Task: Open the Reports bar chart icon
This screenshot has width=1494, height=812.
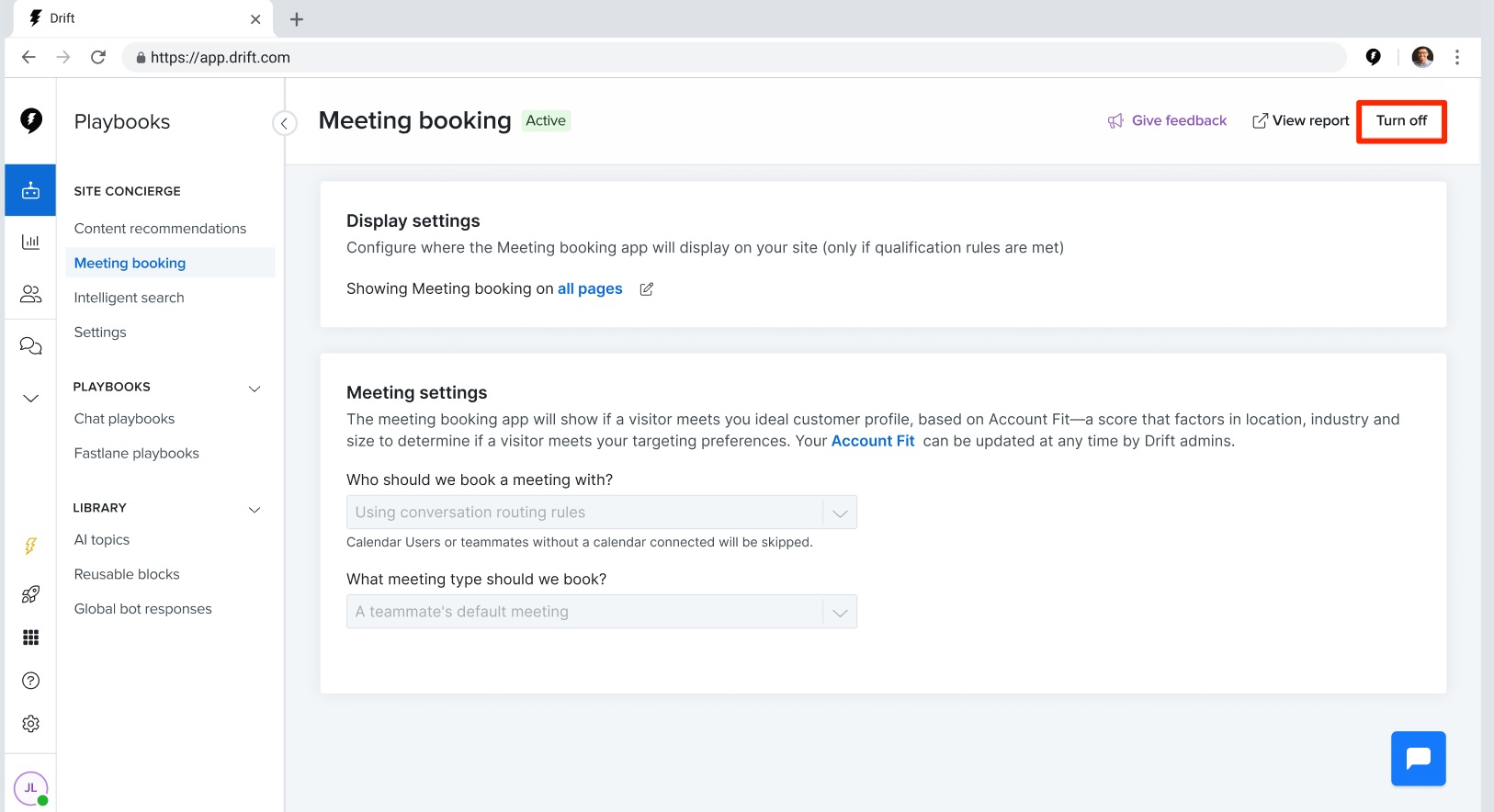Action: 30,242
